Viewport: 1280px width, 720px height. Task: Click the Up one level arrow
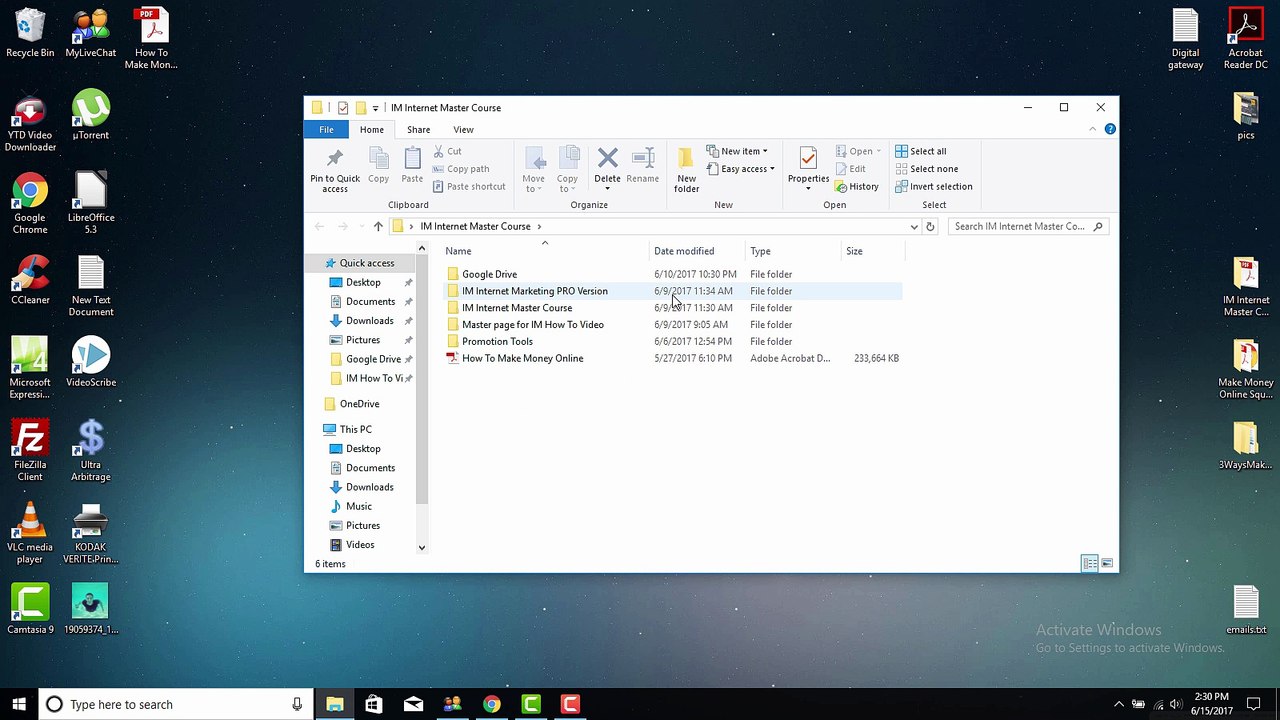[378, 226]
